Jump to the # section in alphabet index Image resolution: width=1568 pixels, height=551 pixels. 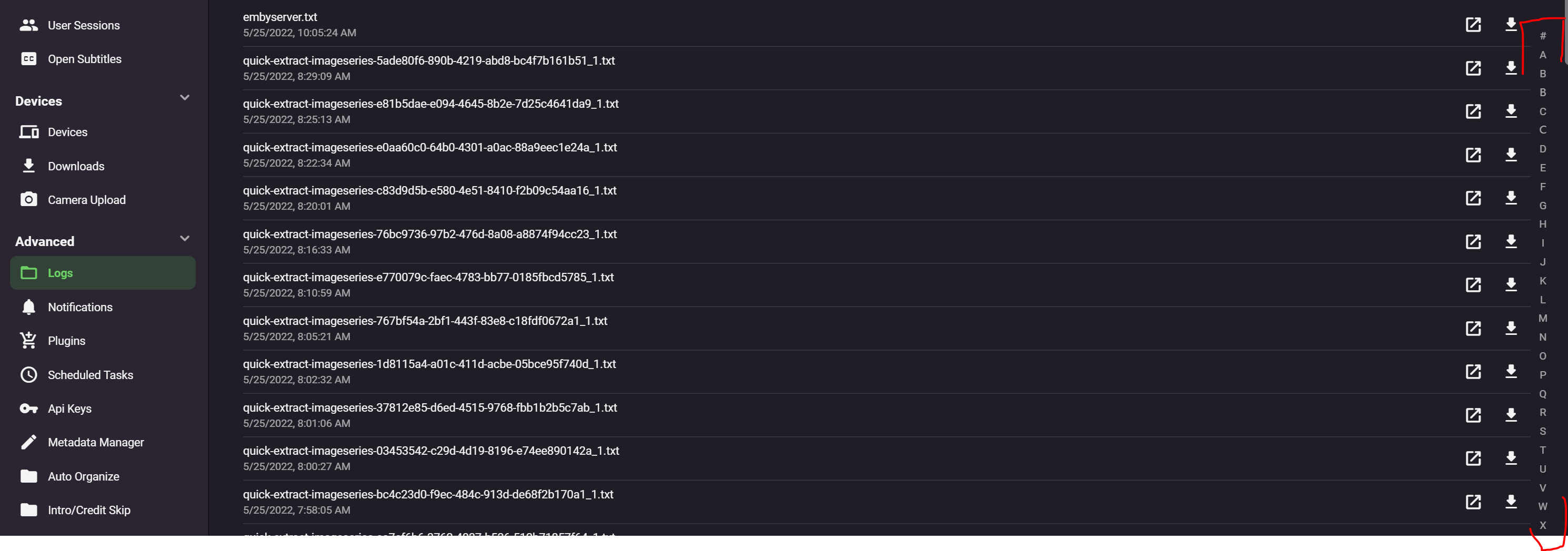1542,36
